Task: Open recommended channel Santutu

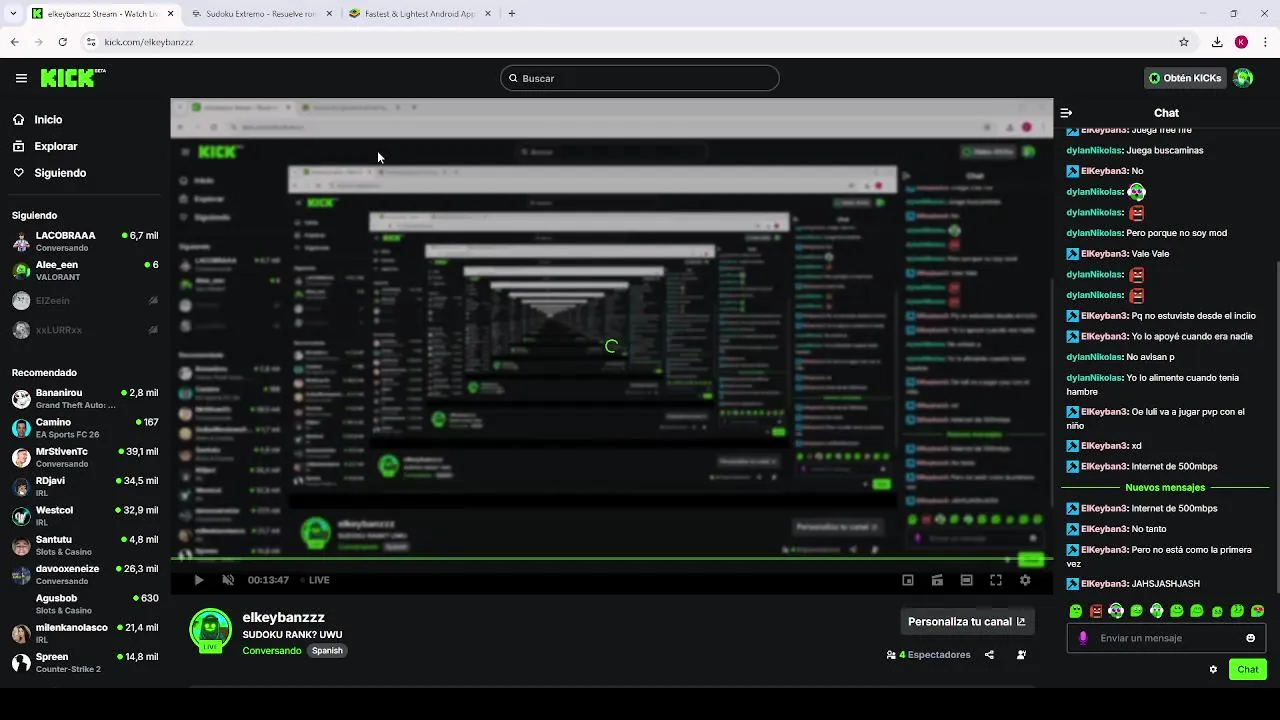Action: pos(85,545)
